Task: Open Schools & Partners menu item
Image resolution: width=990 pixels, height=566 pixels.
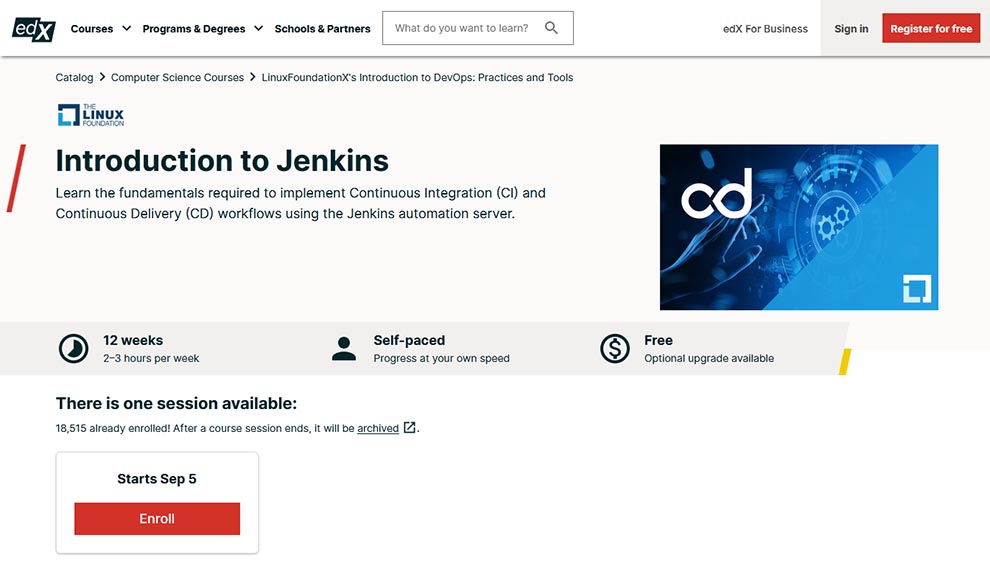Action: point(322,28)
